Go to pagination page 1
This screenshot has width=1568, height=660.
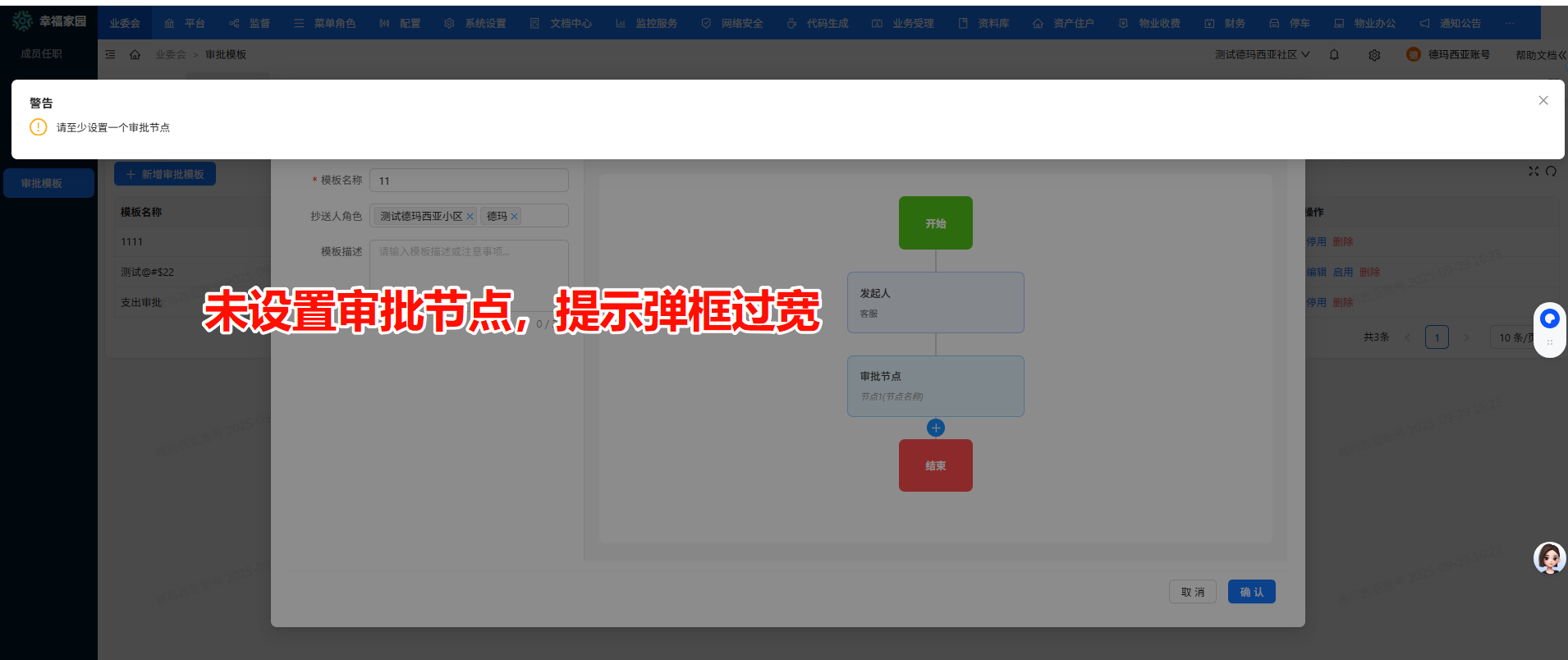point(1437,337)
